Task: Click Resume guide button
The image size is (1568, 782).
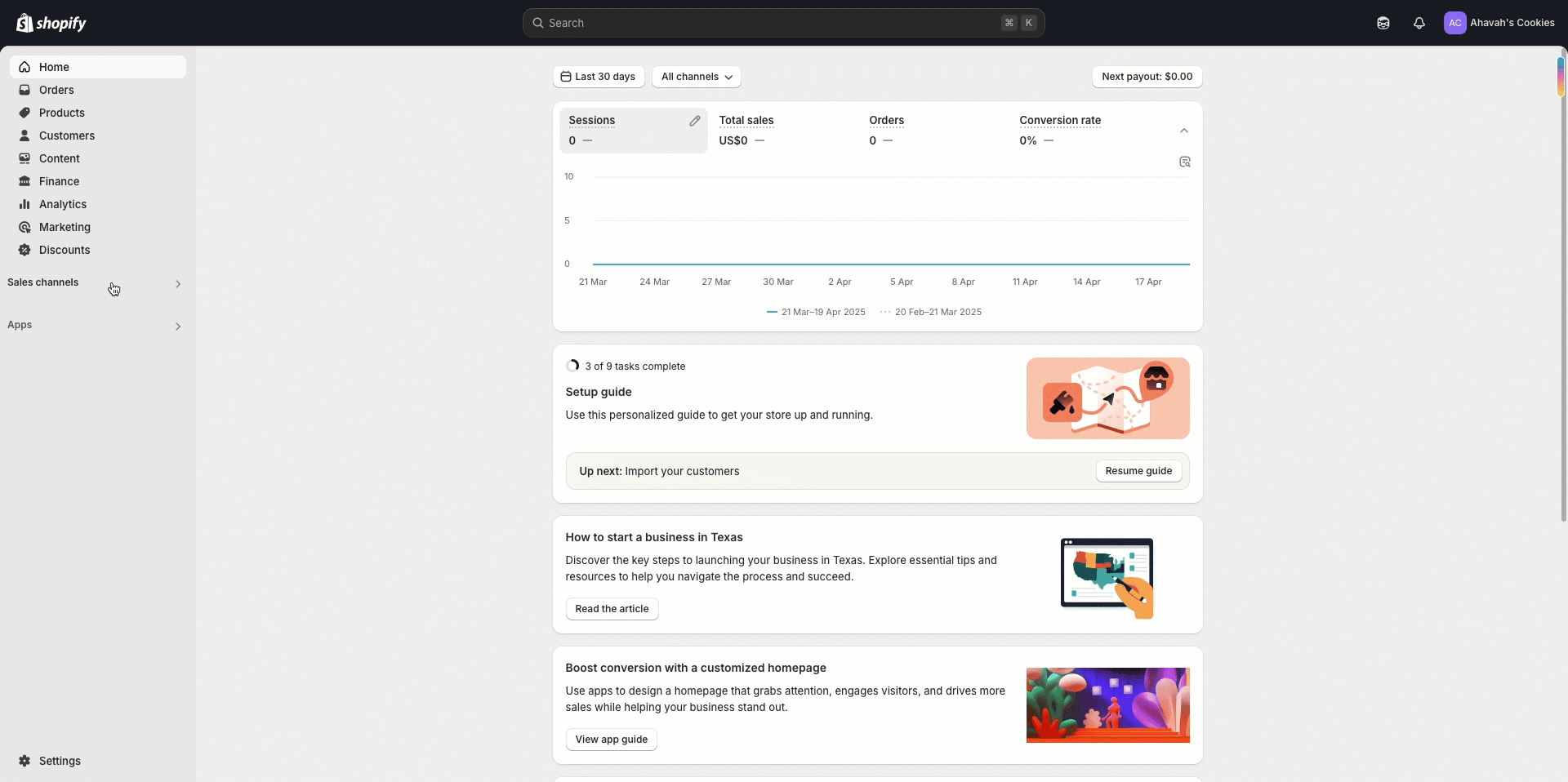Action: click(x=1138, y=471)
